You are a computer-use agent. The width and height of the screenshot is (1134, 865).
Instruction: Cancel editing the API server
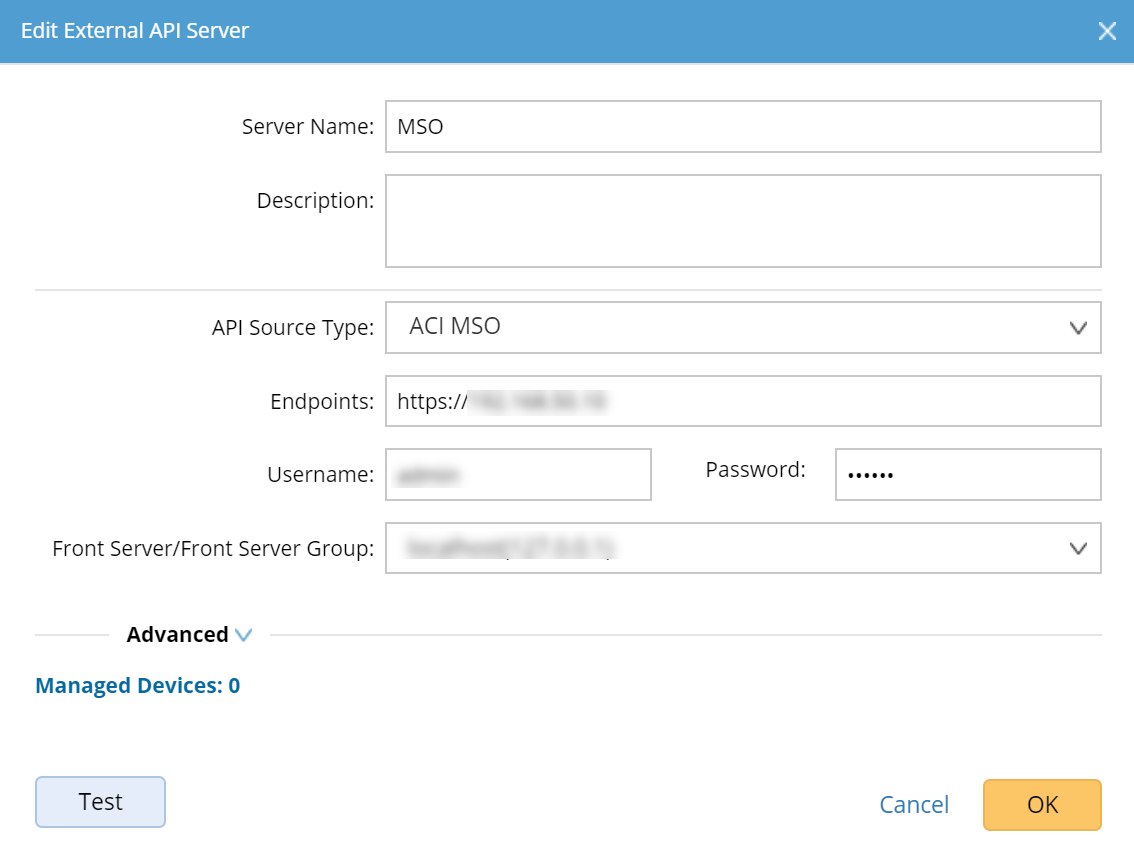tap(914, 805)
